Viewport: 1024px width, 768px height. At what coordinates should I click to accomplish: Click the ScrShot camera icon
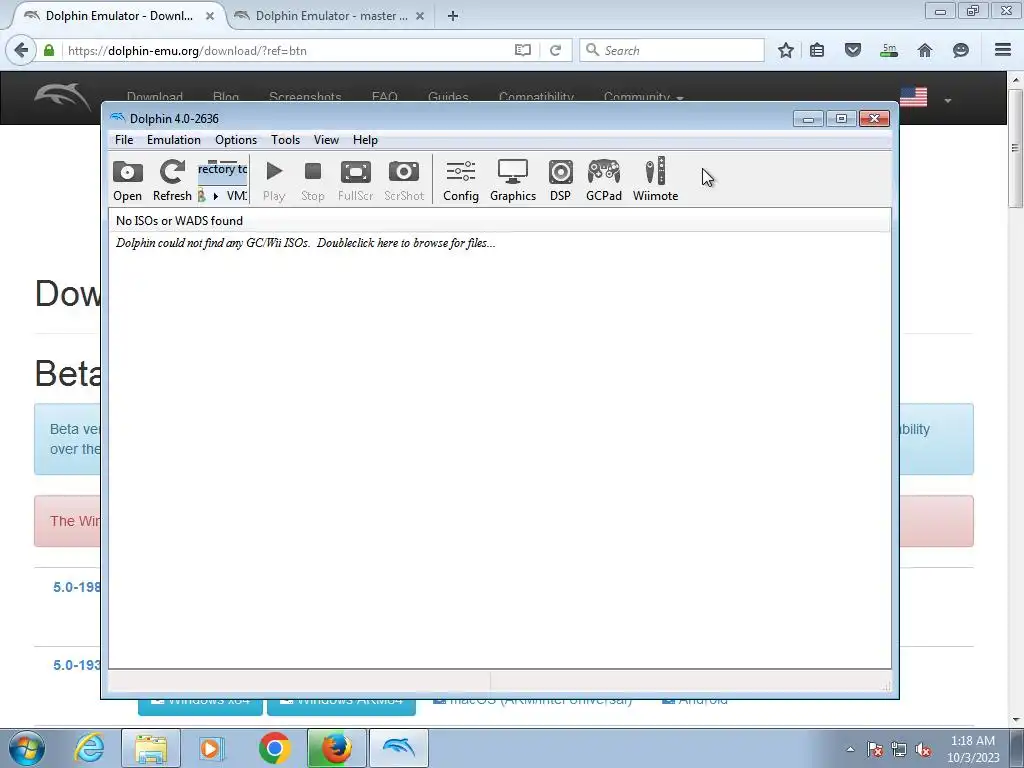[404, 180]
